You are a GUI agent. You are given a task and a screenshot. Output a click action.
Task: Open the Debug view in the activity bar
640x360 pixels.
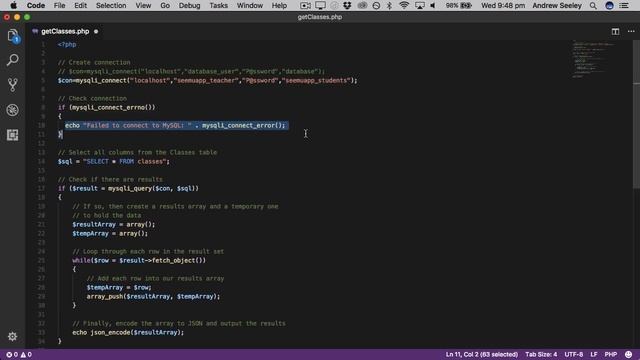click(x=13, y=110)
